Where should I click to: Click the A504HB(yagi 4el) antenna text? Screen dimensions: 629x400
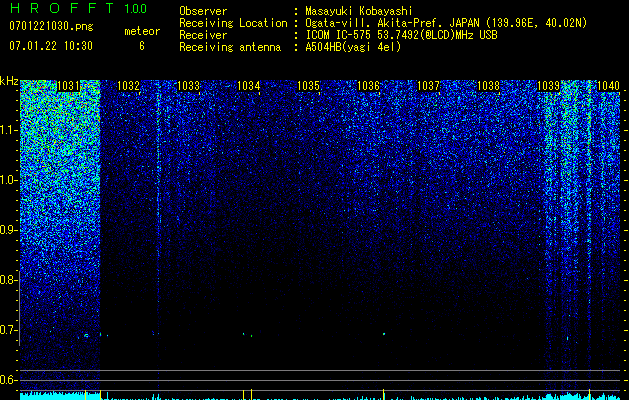(353, 47)
